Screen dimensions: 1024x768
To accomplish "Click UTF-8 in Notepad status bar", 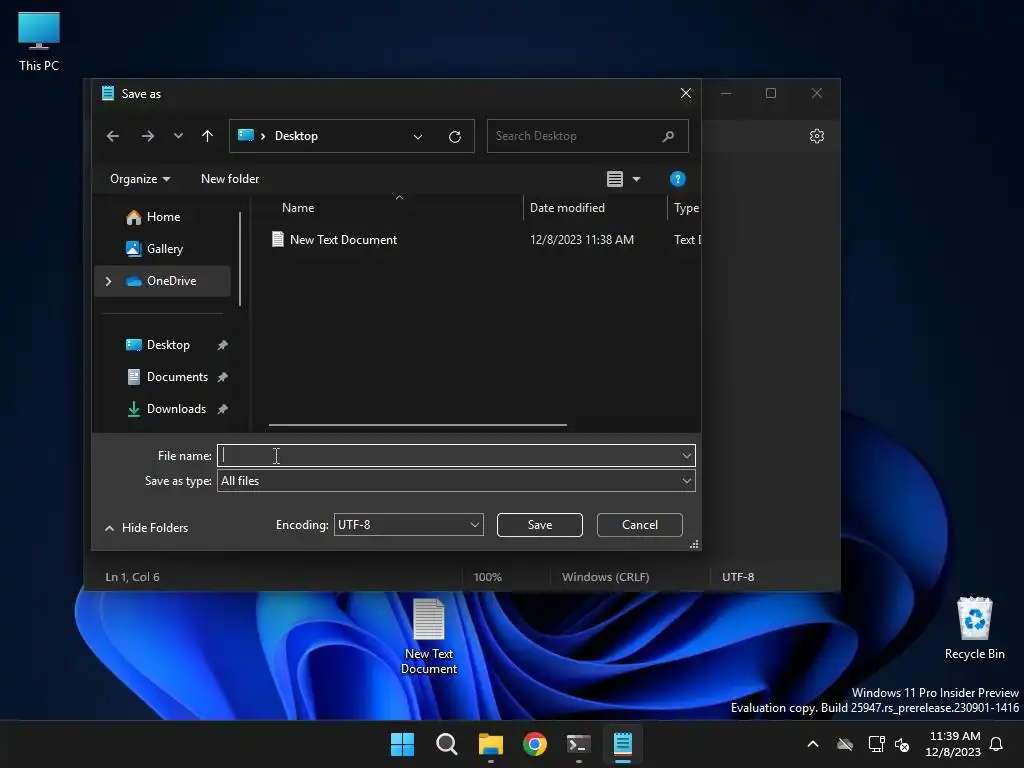I will point(738,577).
